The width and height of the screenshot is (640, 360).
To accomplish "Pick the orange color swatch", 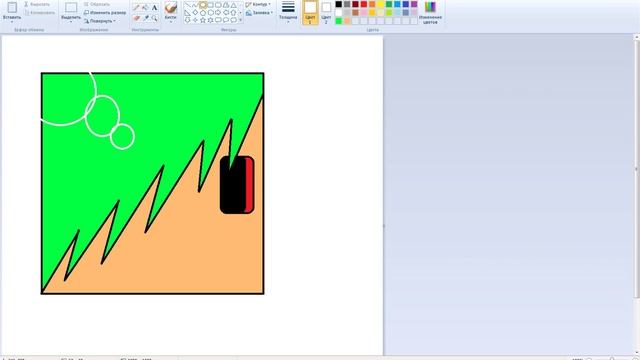I will point(372,4).
